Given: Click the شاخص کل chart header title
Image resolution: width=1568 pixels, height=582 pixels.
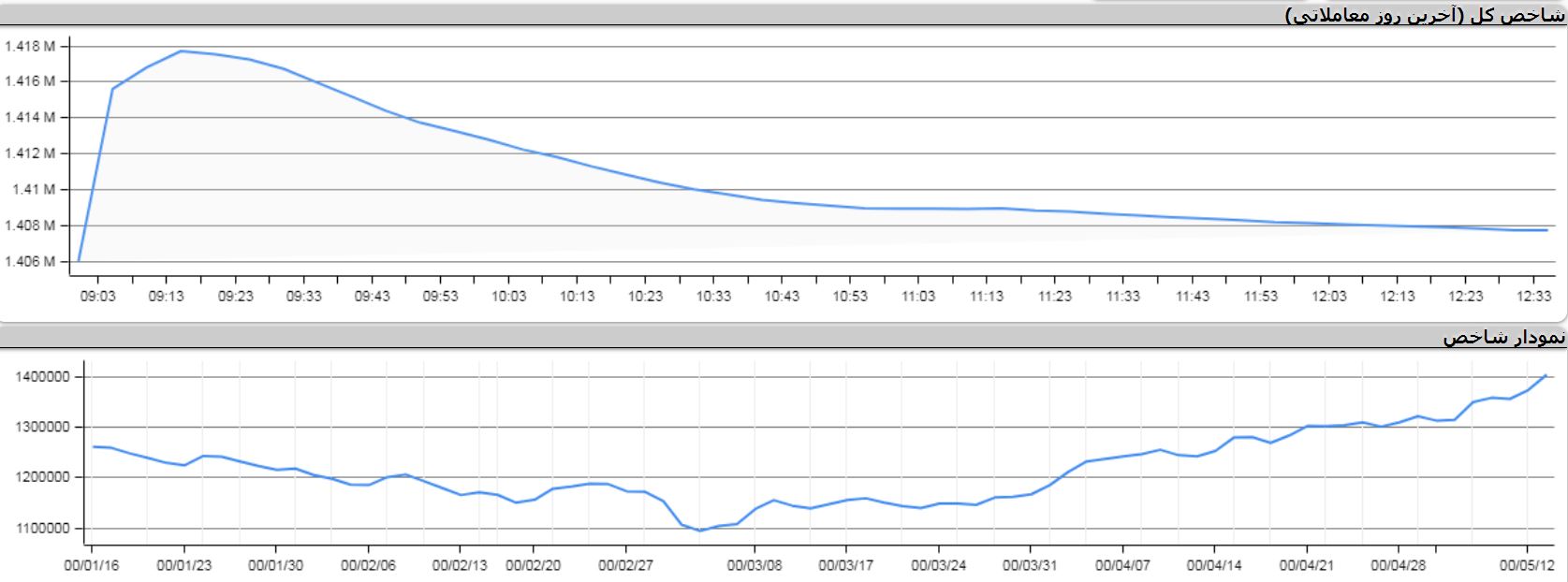Looking at the screenshot, I should point(1425,15).
